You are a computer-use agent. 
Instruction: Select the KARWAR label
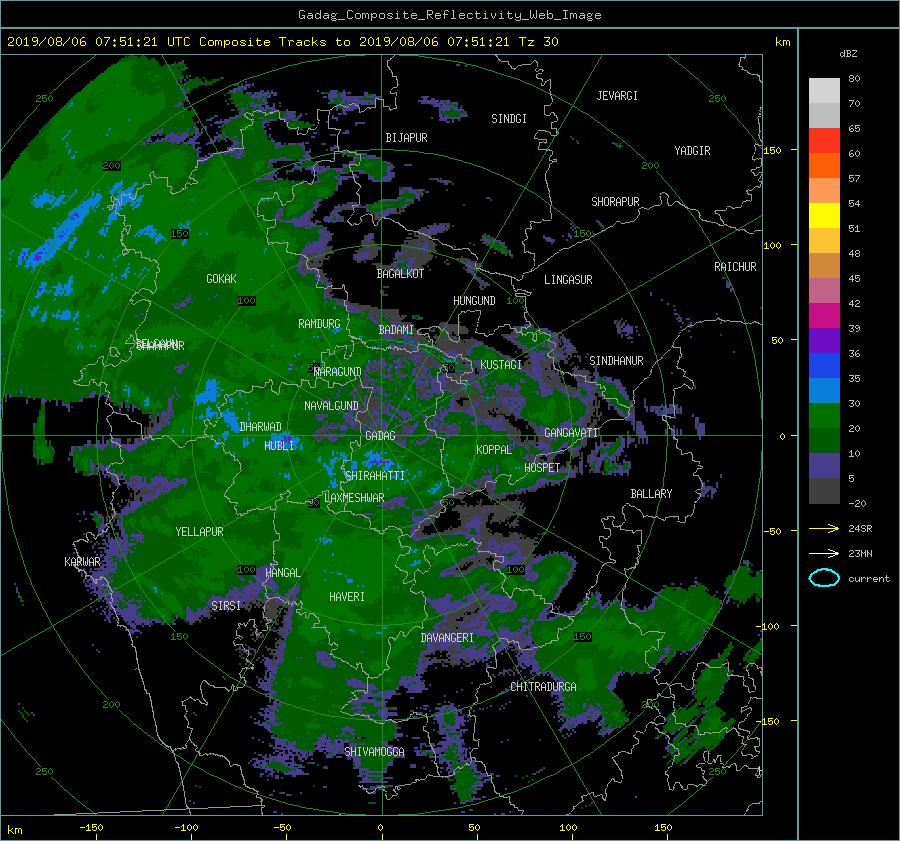(82, 561)
